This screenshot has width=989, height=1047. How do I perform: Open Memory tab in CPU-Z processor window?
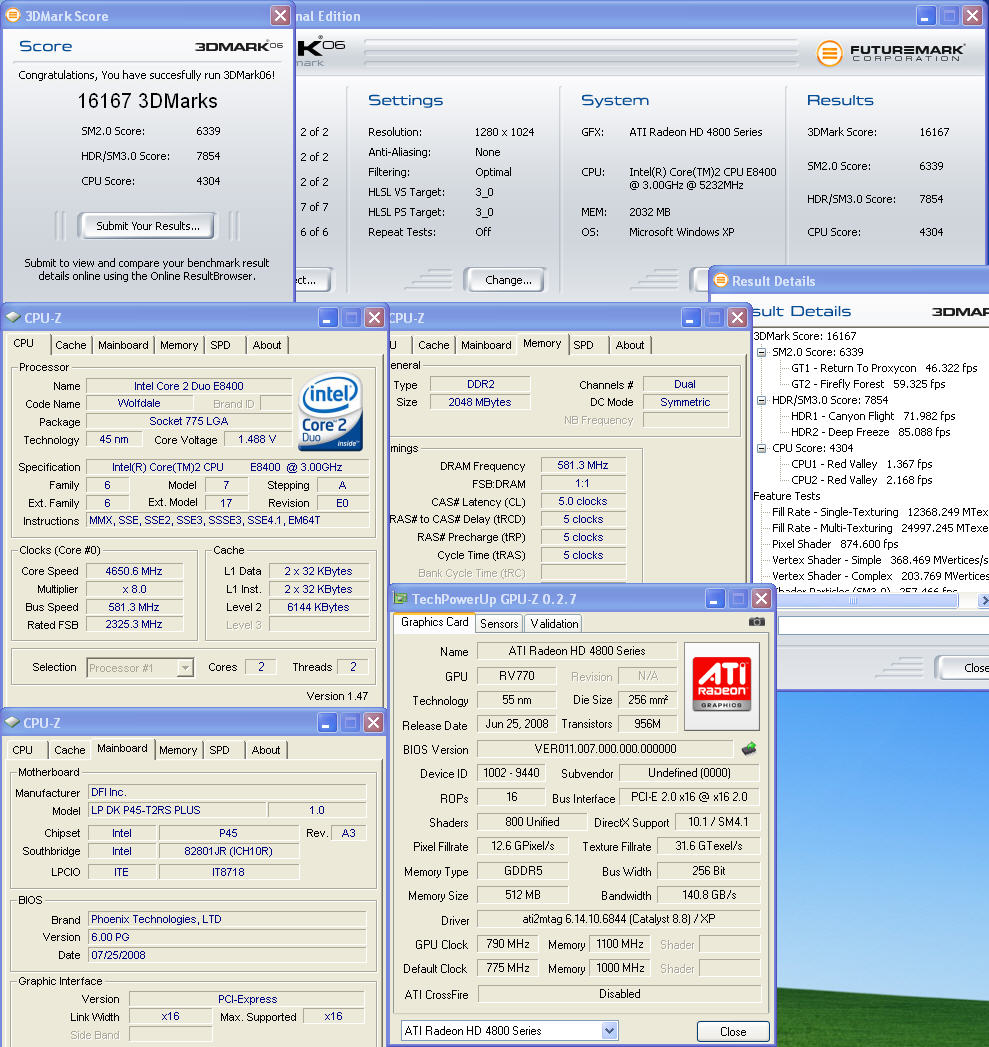click(179, 345)
